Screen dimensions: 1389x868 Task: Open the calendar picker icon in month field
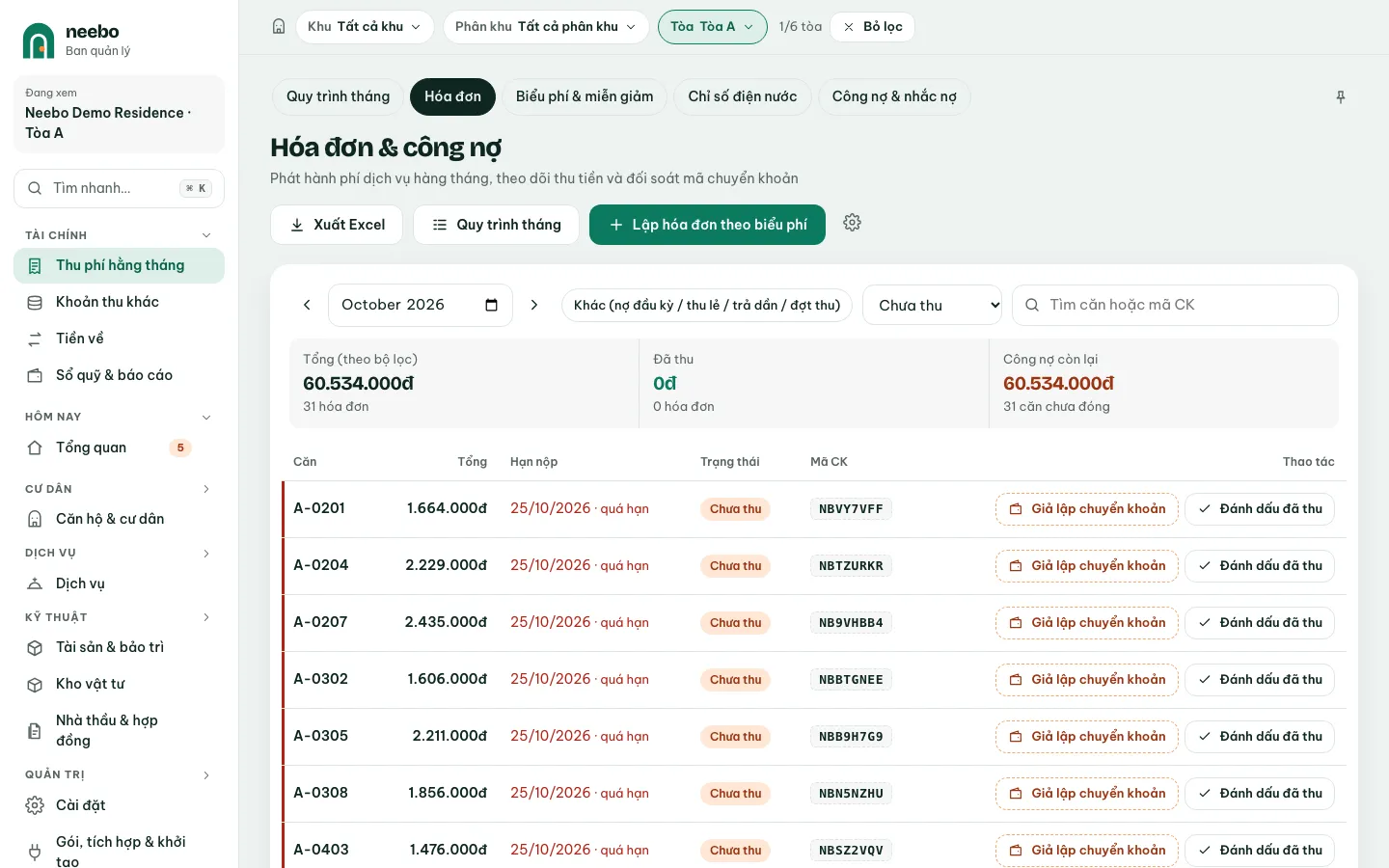491,305
